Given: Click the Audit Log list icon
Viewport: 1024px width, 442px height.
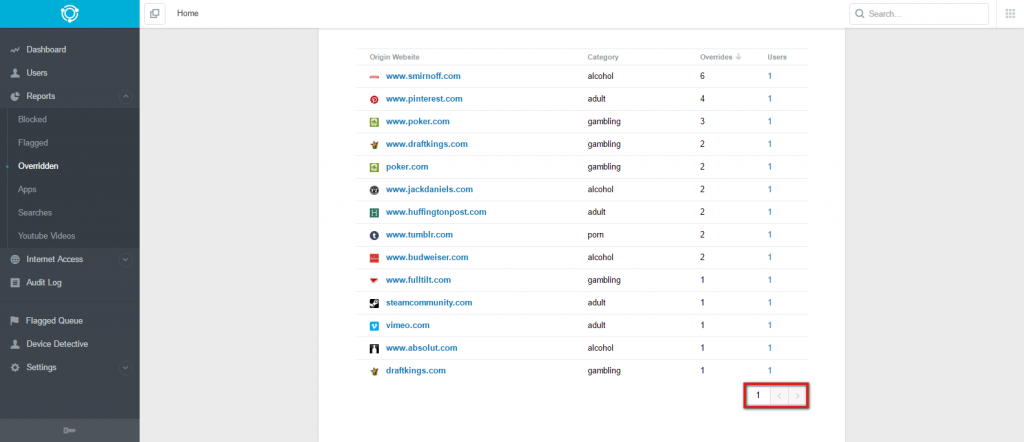Looking at the screenshot, I should tap(15, 283).
